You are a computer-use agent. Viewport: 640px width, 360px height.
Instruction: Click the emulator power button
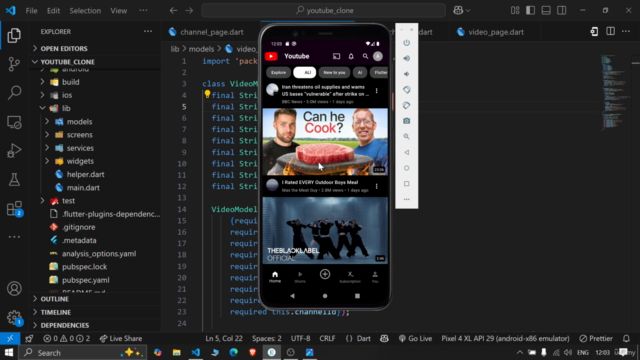click(x=407, y=43)
